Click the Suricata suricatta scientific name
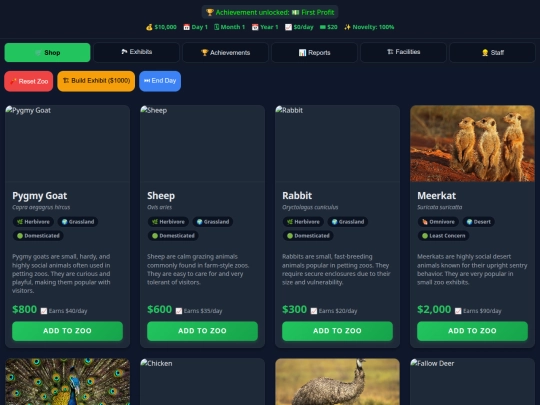Image resolution: width=540 pixels, height=405 pixels. coord(439,207)
